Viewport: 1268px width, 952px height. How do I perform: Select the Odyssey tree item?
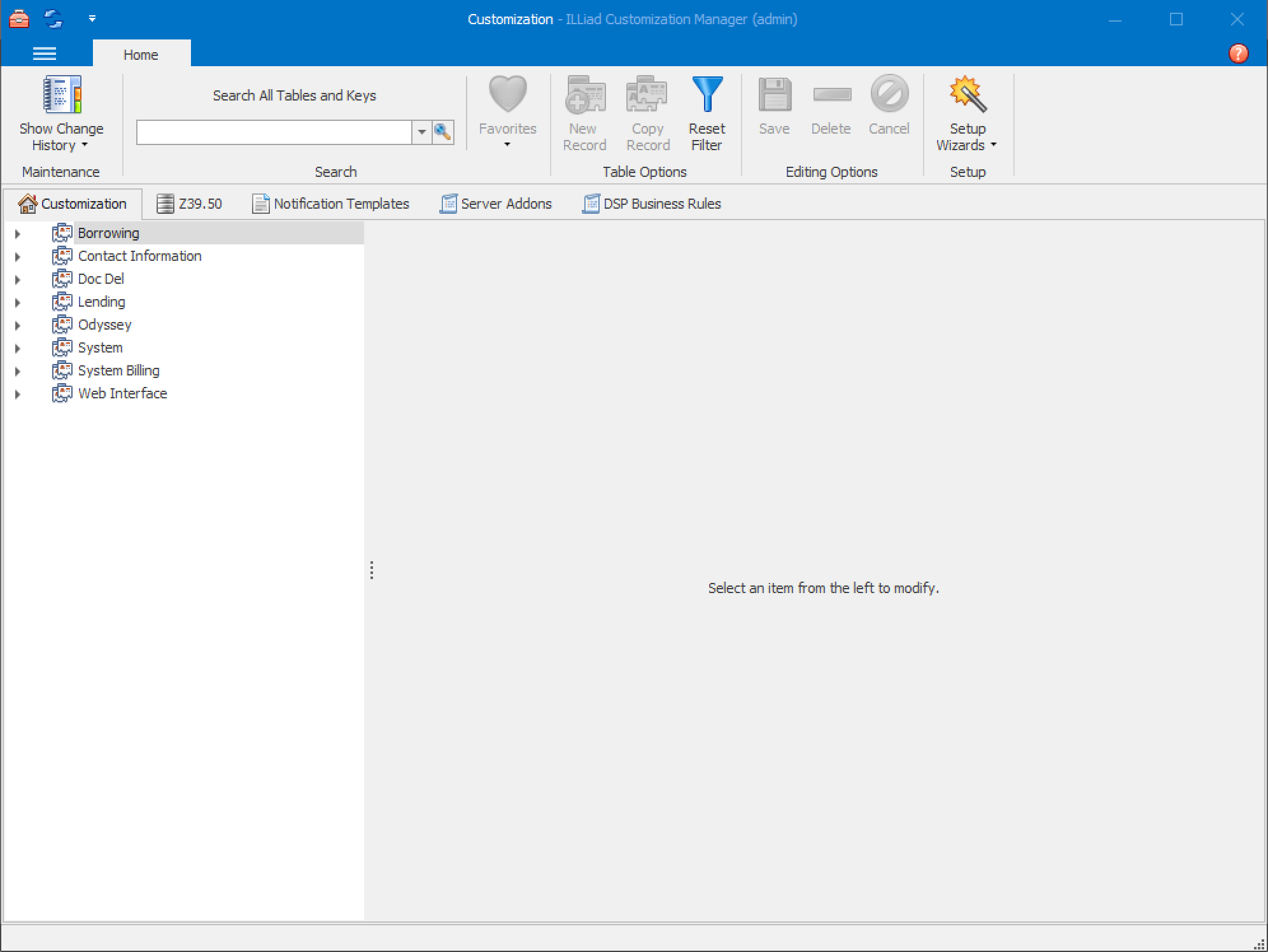[104, 325]
